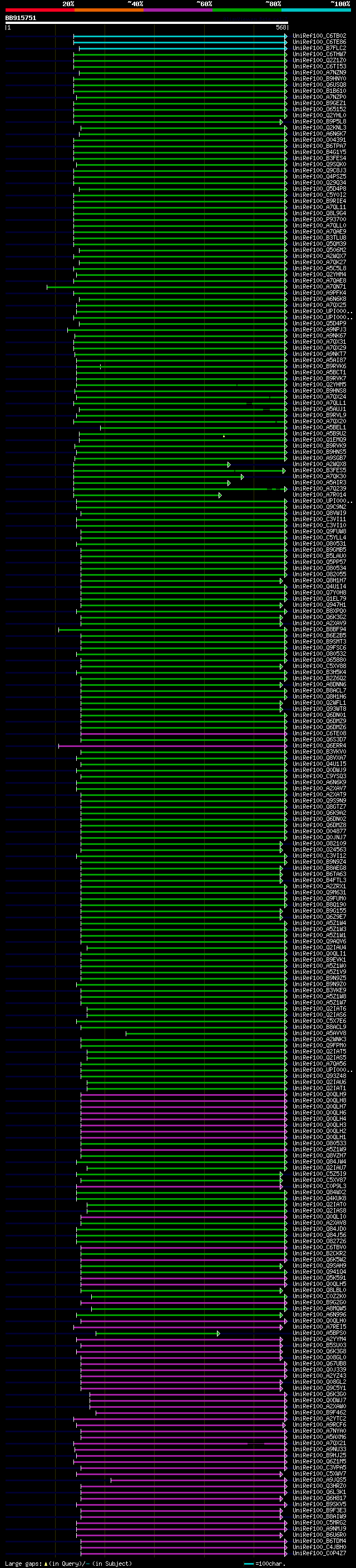The height and width of the screenshot is (1568, 356).
Task: Select the UniRef100_C3VPA5 label
Action: click(x=319, y=1467)
